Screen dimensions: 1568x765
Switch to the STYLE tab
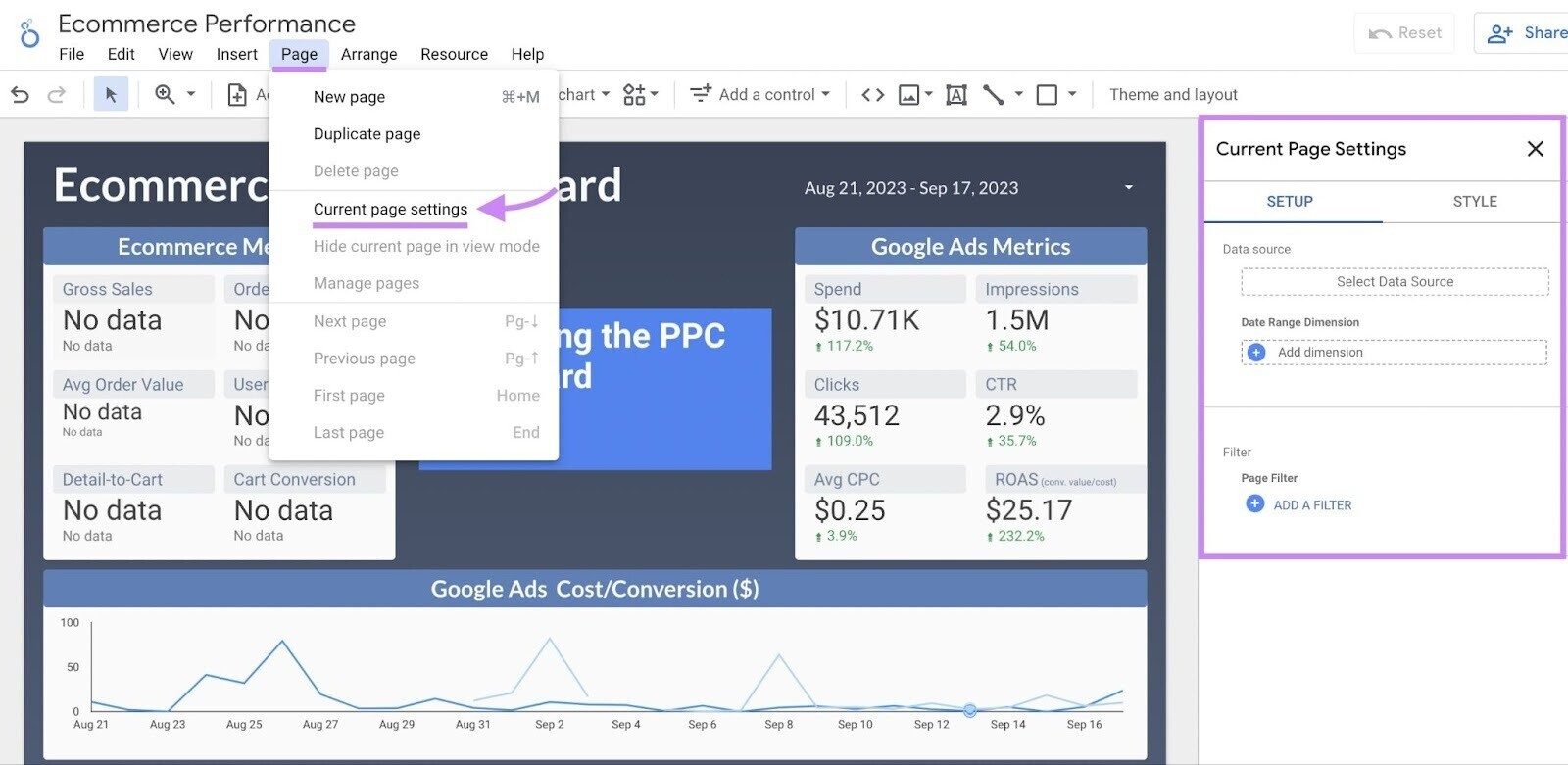(x=1474, y=202)
